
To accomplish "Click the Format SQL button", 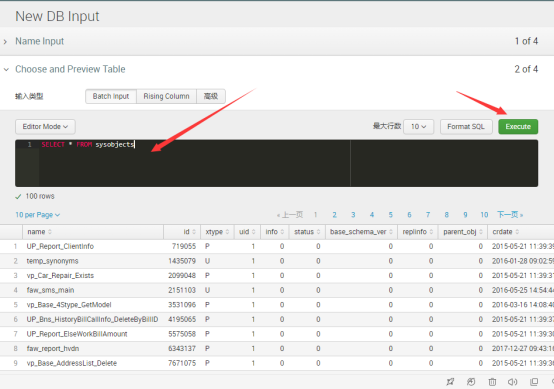I will [466, 126].
